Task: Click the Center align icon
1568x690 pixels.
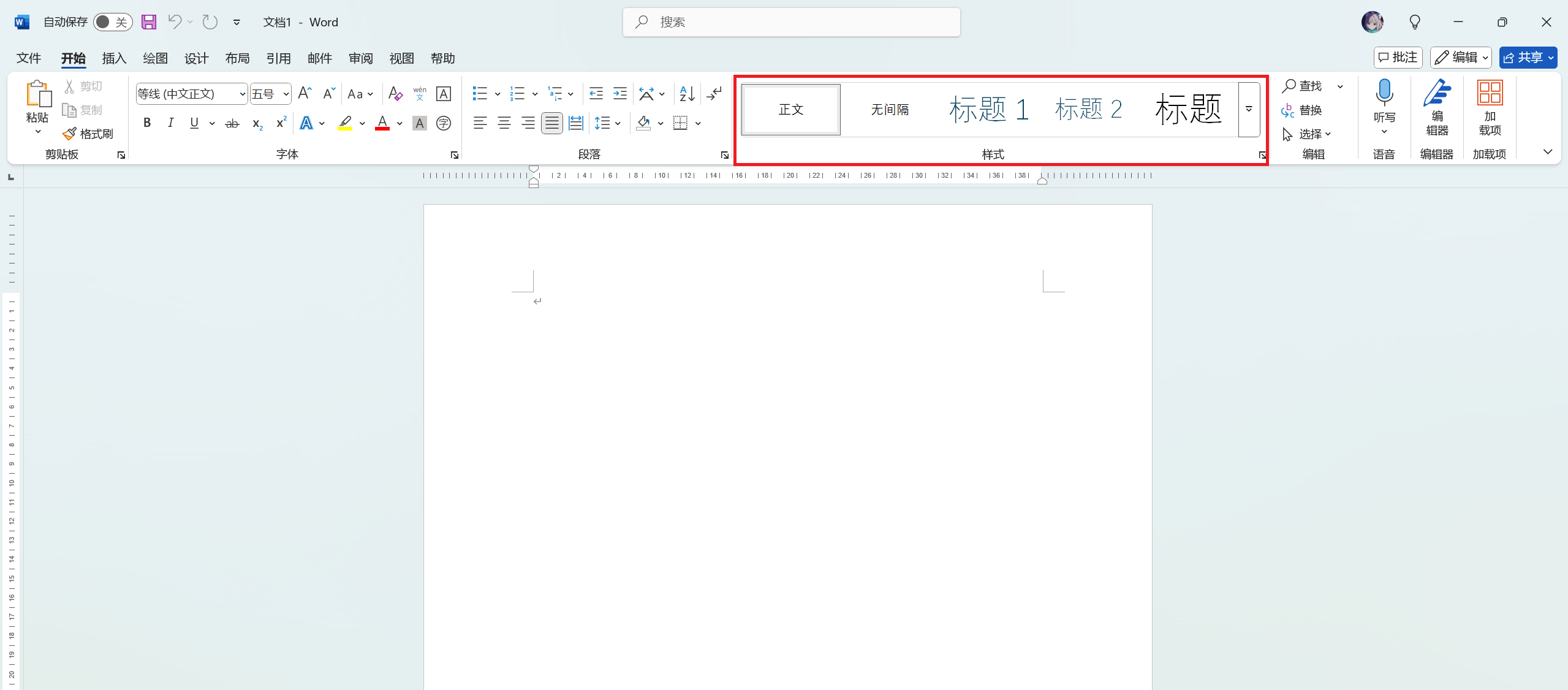Action: tap(504, 123)
